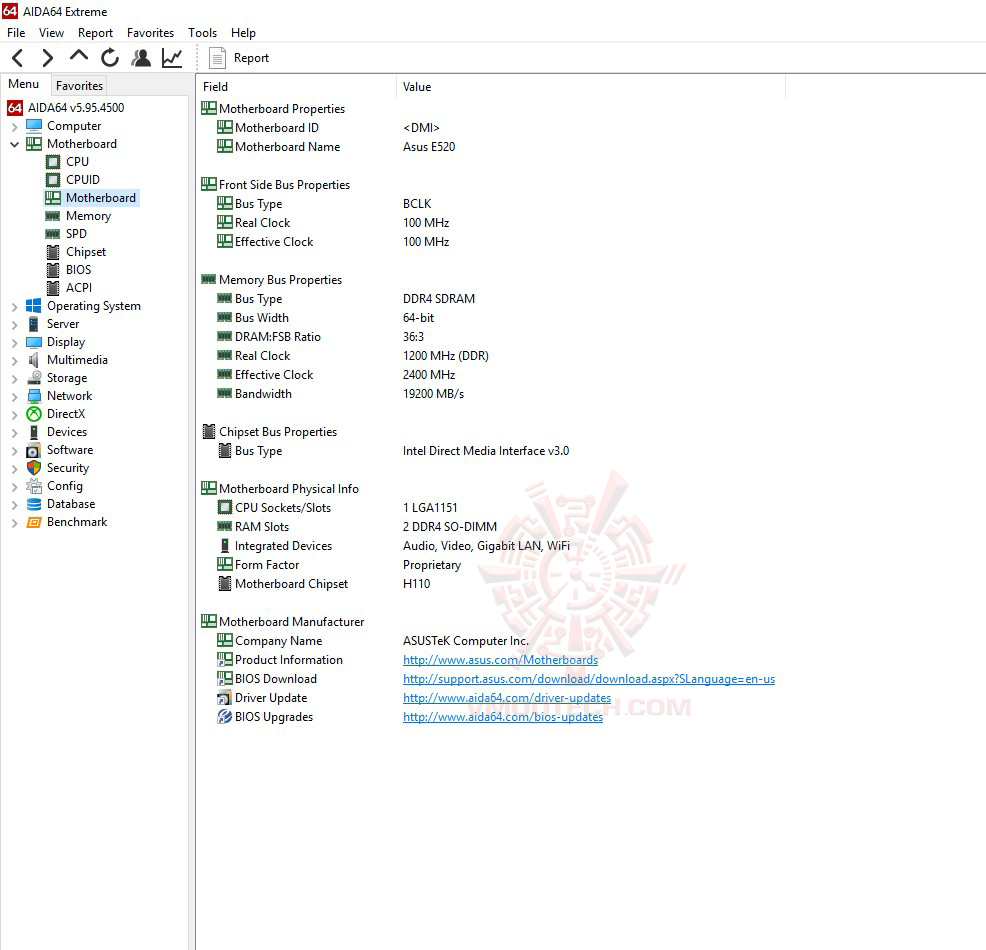Select the CPU tree item

pos(77,162)
